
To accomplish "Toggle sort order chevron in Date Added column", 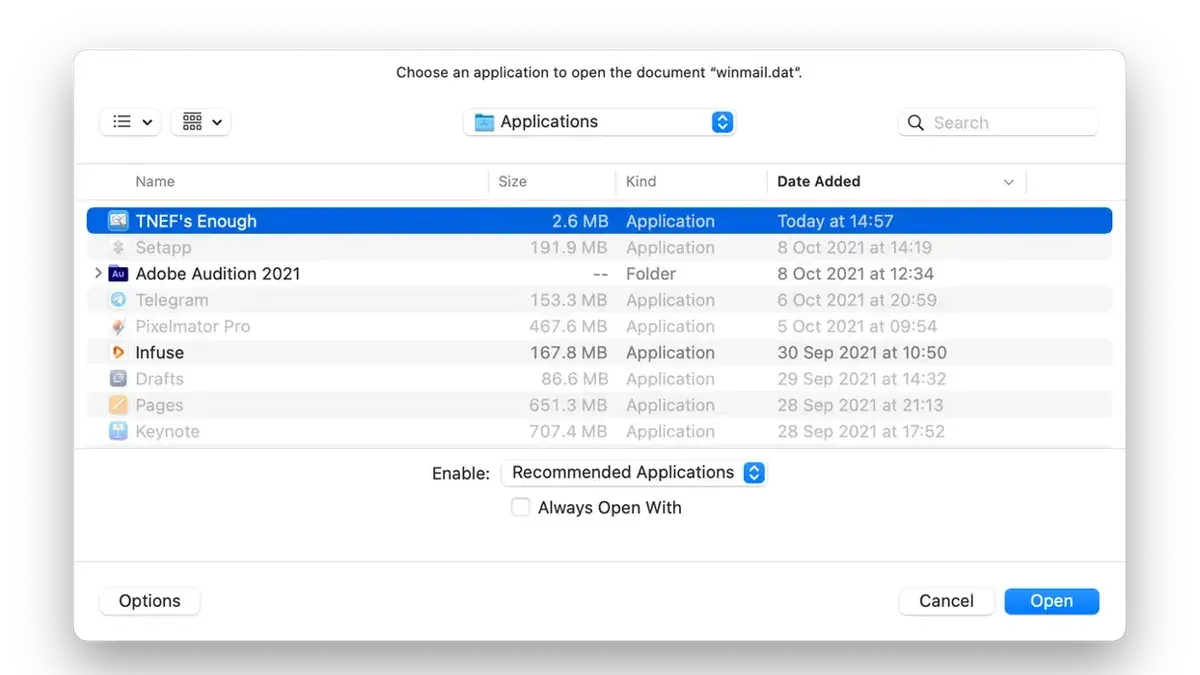I will [x=1008, y=182].
